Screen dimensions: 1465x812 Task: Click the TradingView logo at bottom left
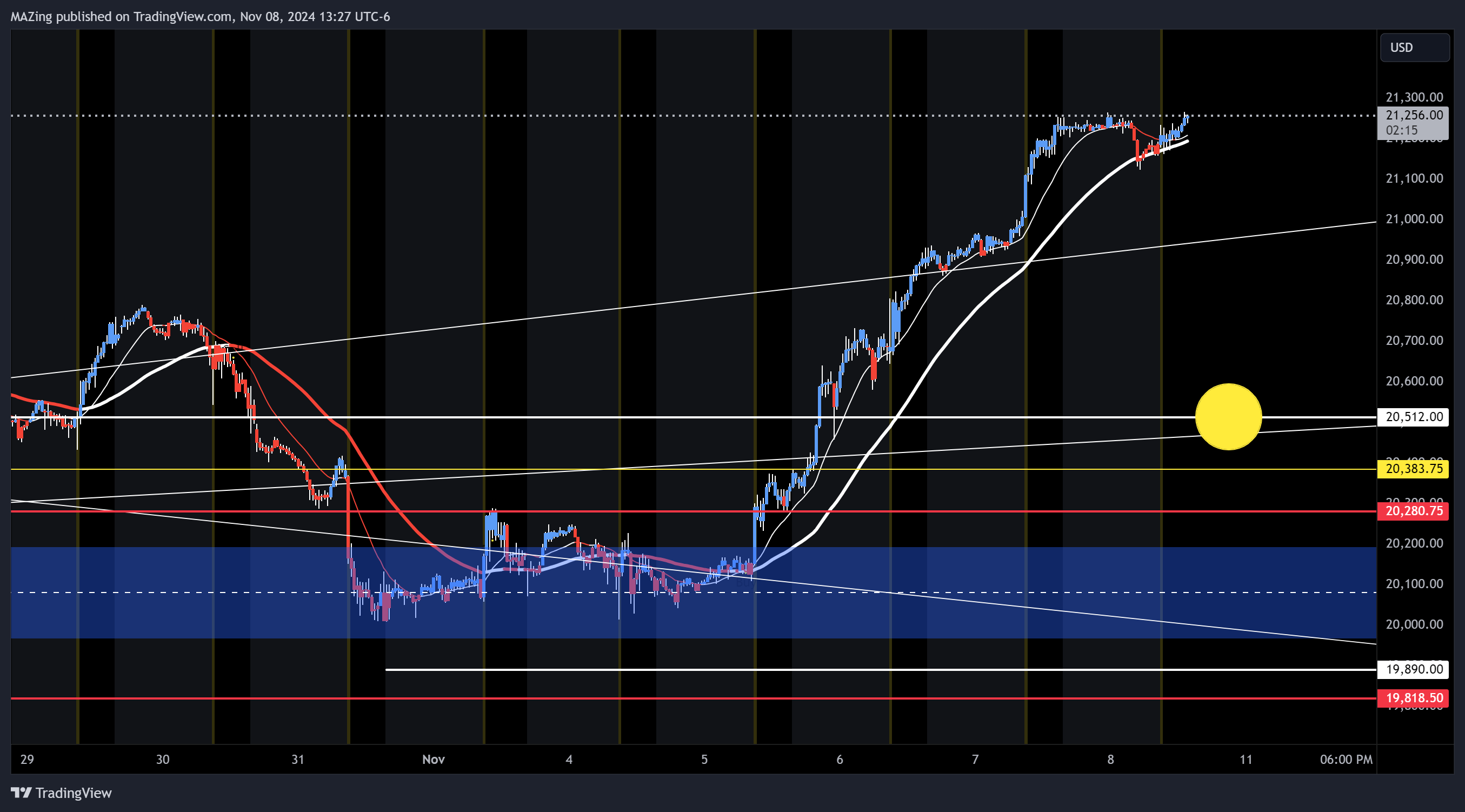point(61,793)
